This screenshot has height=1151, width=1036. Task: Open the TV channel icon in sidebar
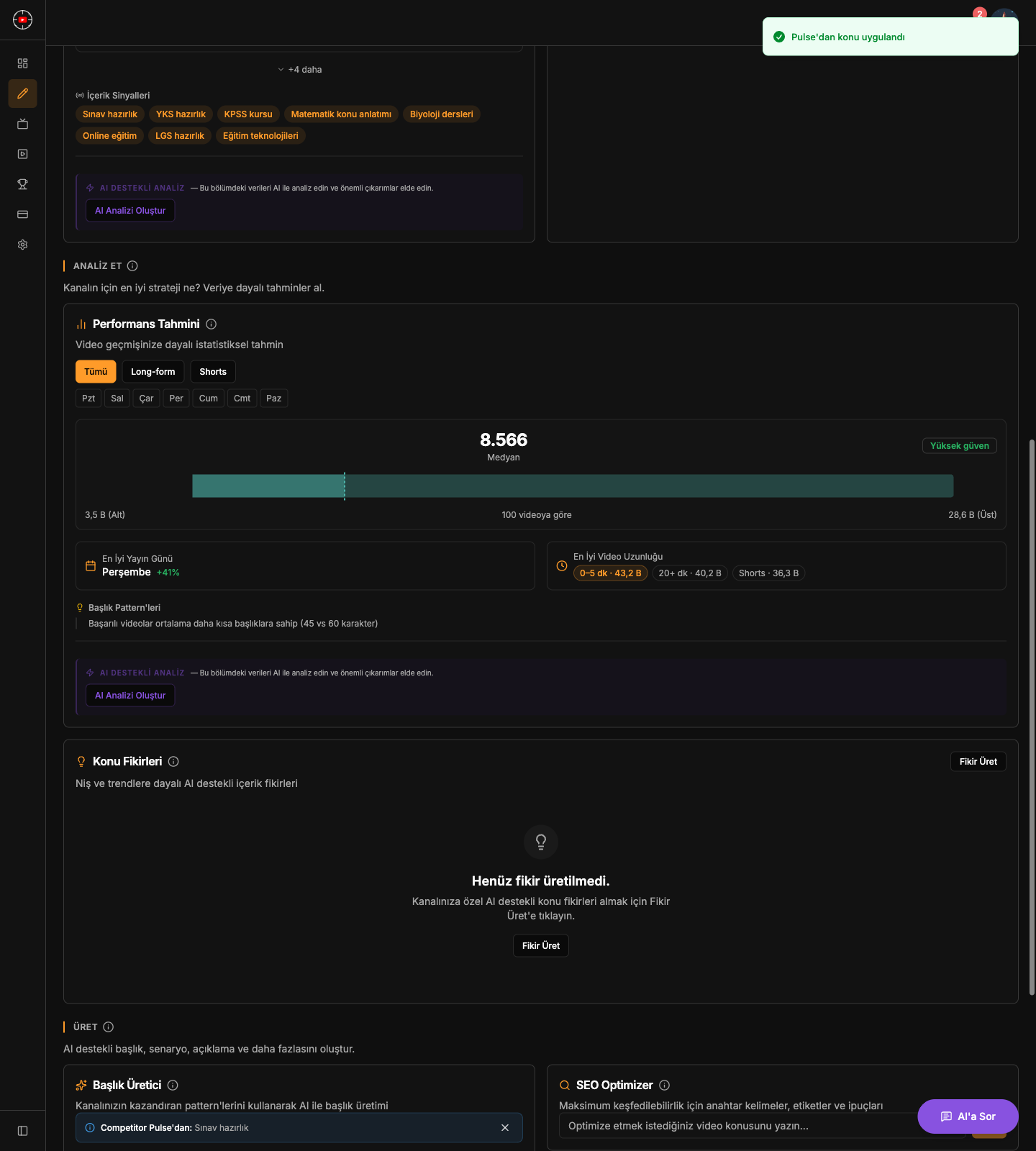tap(23, 124)
